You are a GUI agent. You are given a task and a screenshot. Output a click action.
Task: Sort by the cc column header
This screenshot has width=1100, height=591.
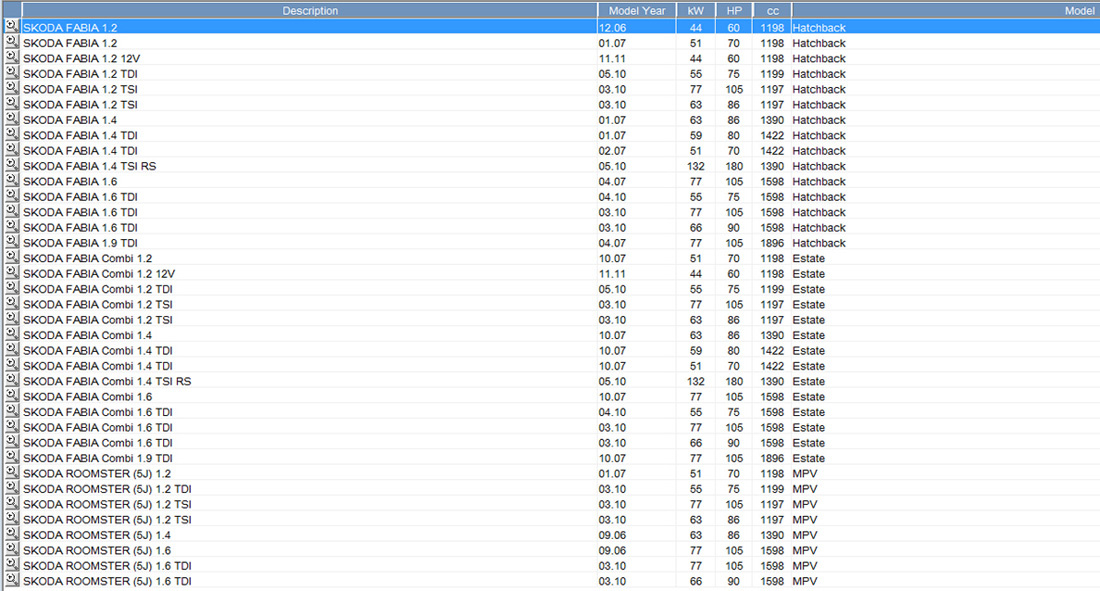772,11
